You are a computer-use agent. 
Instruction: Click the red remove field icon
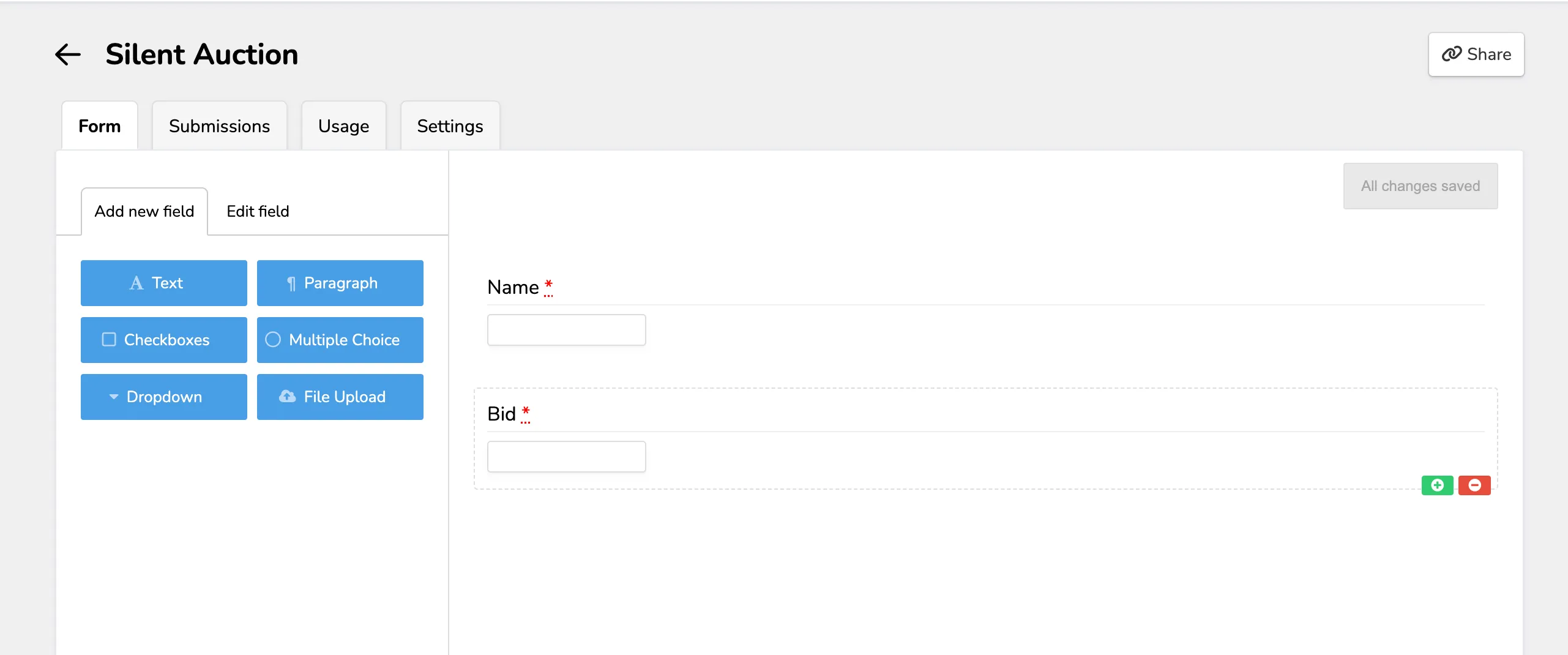click(x=1474, y=485)
